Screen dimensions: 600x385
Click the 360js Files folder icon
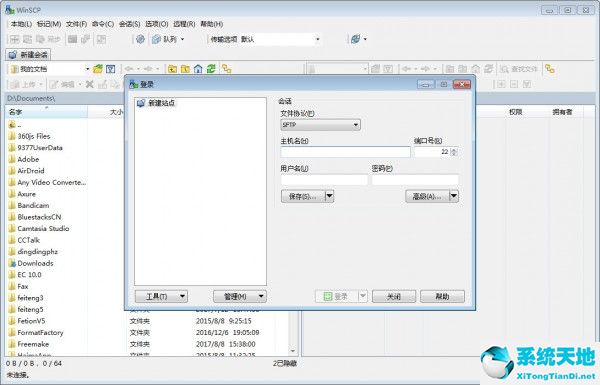(12, 136)
